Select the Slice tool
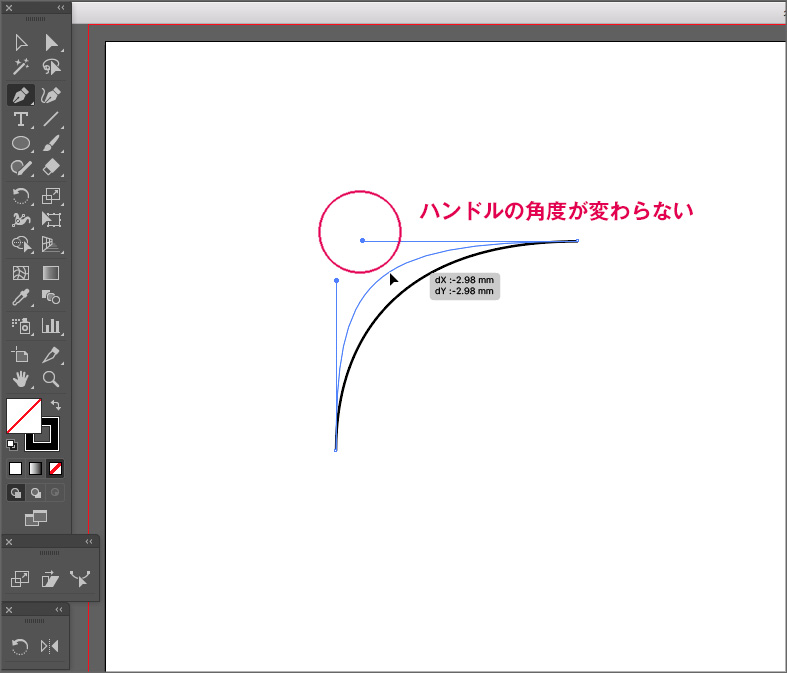Viewport: 787px width, 673px height. pos(51,355)
